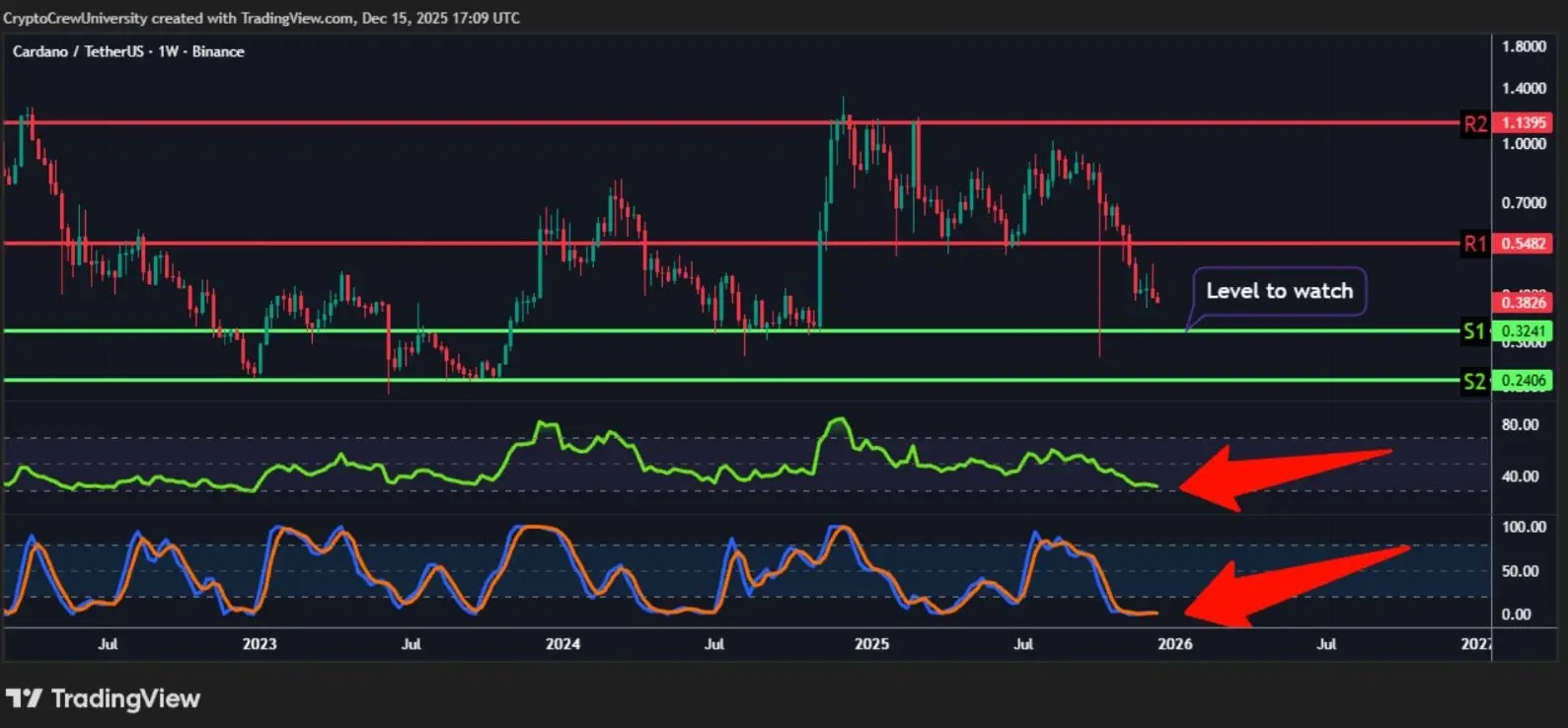Click the 2024 label on time axis
Image resolution: width=1568 pixels, height=728 pixels.
[562, 644]
